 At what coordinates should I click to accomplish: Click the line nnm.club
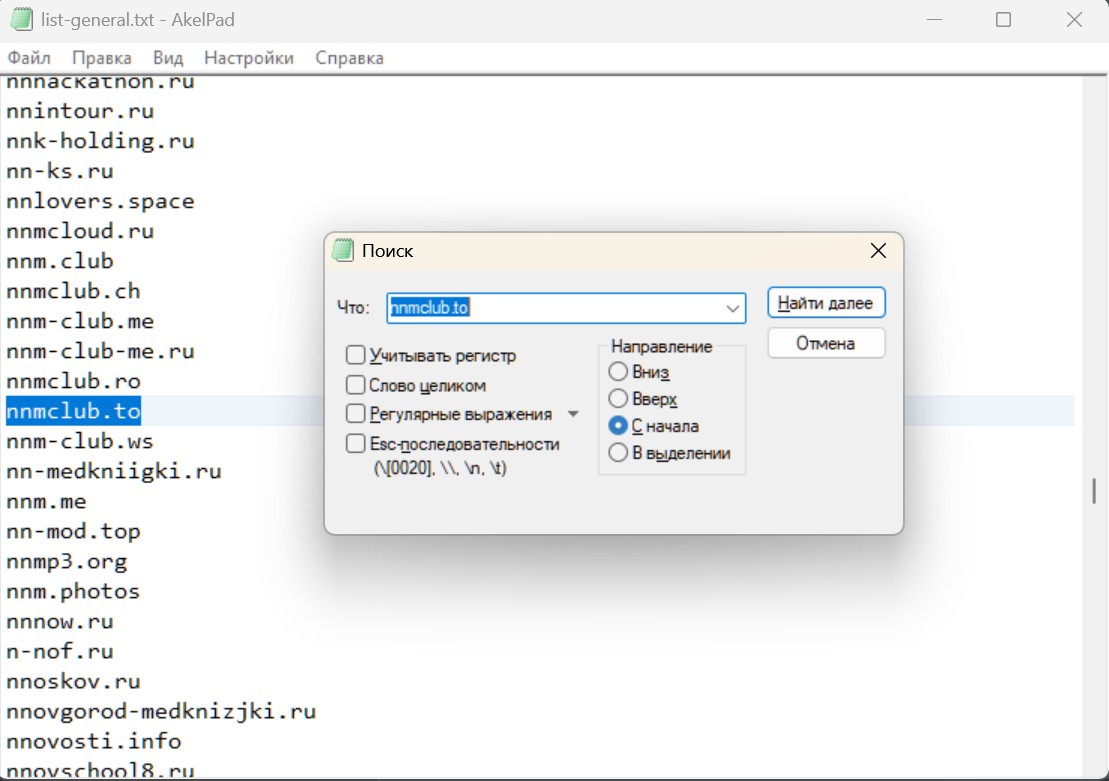click(59, 261)
